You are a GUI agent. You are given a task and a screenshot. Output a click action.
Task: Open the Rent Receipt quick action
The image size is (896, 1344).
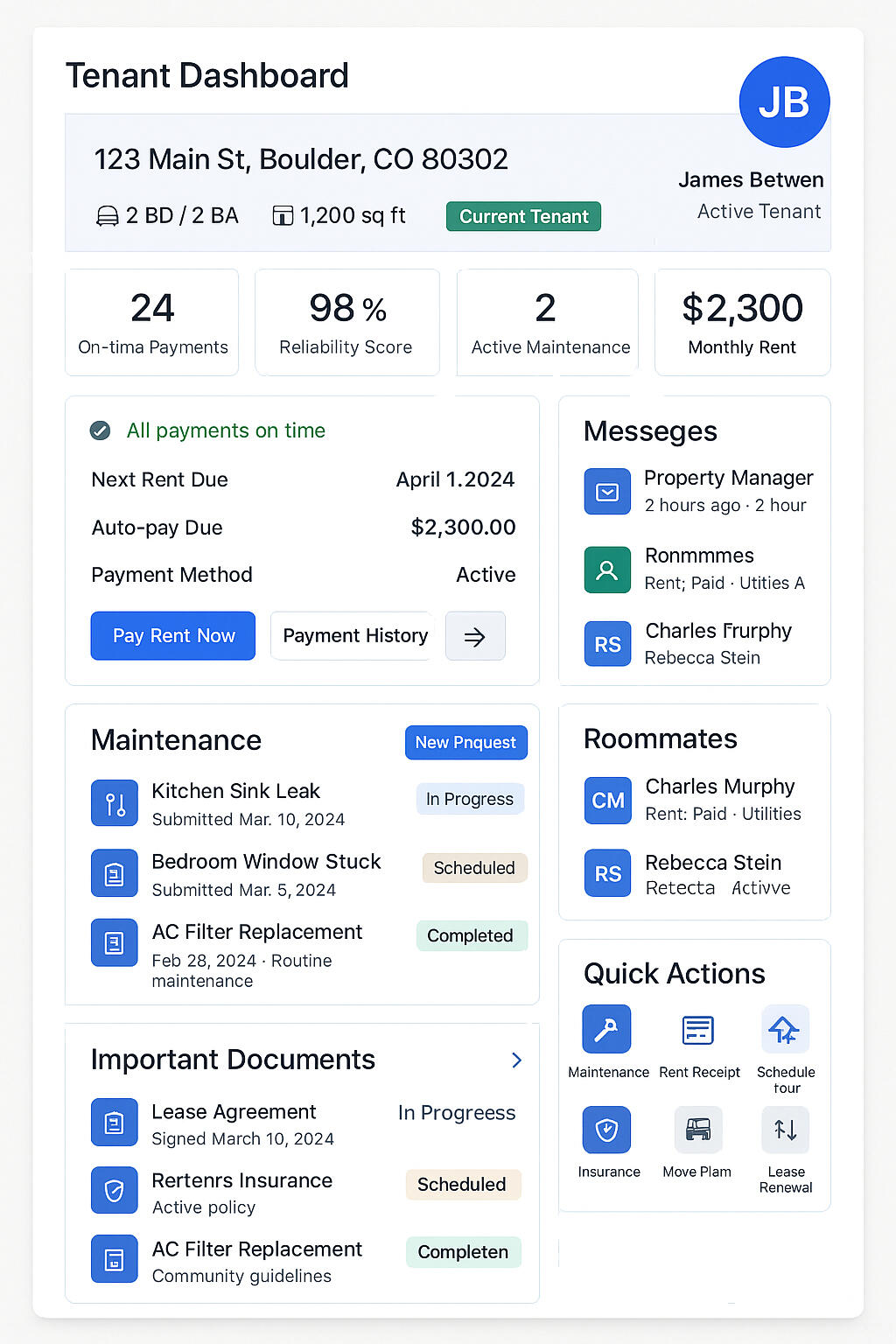tap(697, 1030)
